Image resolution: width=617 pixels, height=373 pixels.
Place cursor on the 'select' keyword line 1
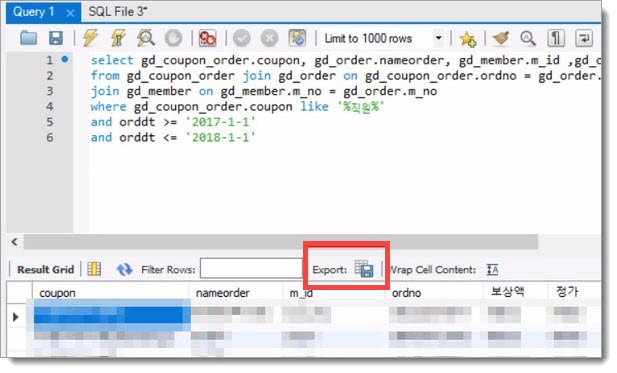point(112,60)
